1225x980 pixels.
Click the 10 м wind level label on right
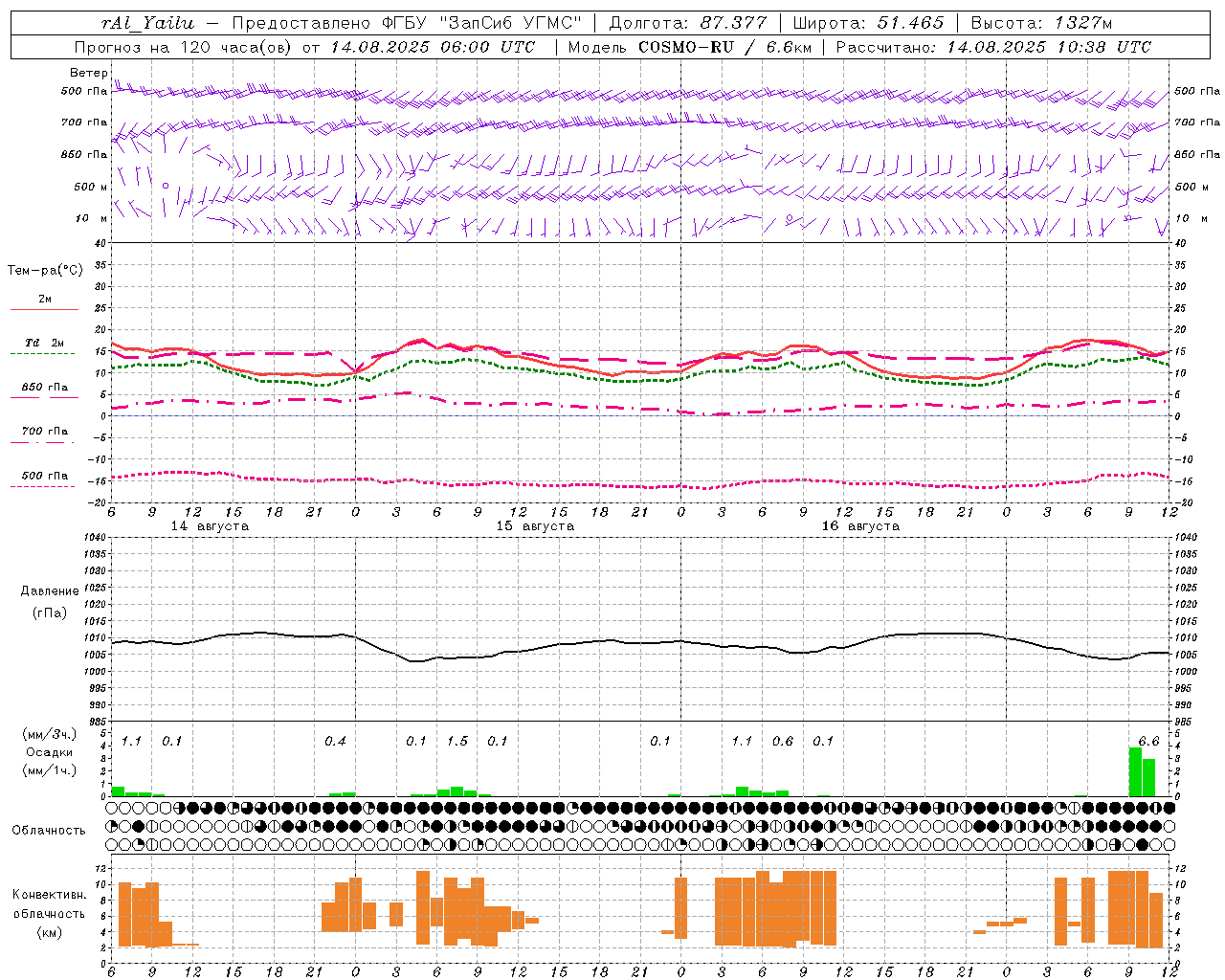[x=1191, y=218]
